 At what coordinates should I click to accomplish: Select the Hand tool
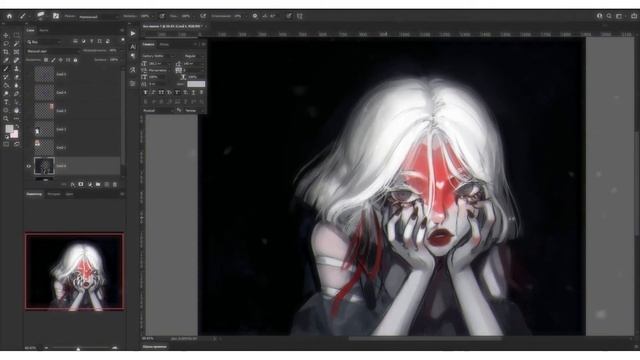pyautogui.click(x=16, y=110)
